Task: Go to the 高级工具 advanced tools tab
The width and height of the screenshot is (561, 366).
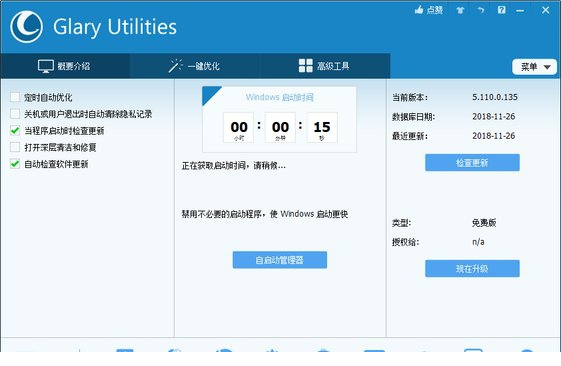Action: click(324, 66)
